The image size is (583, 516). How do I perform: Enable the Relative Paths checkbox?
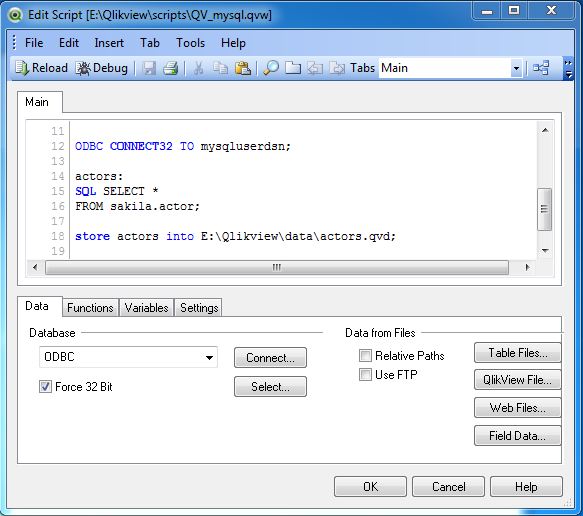[x=365, y=355]
